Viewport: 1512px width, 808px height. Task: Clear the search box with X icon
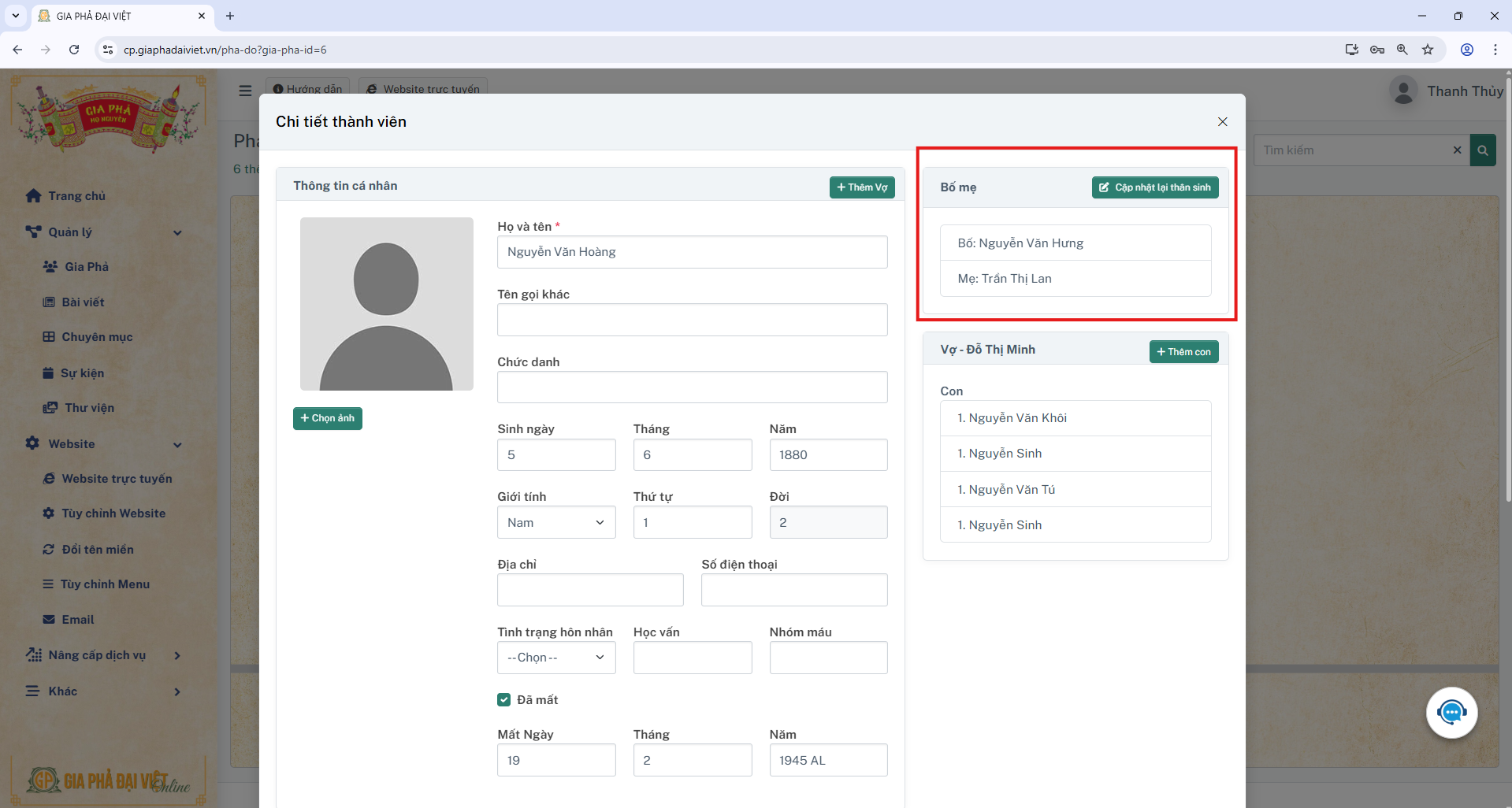coord(1457,150)
